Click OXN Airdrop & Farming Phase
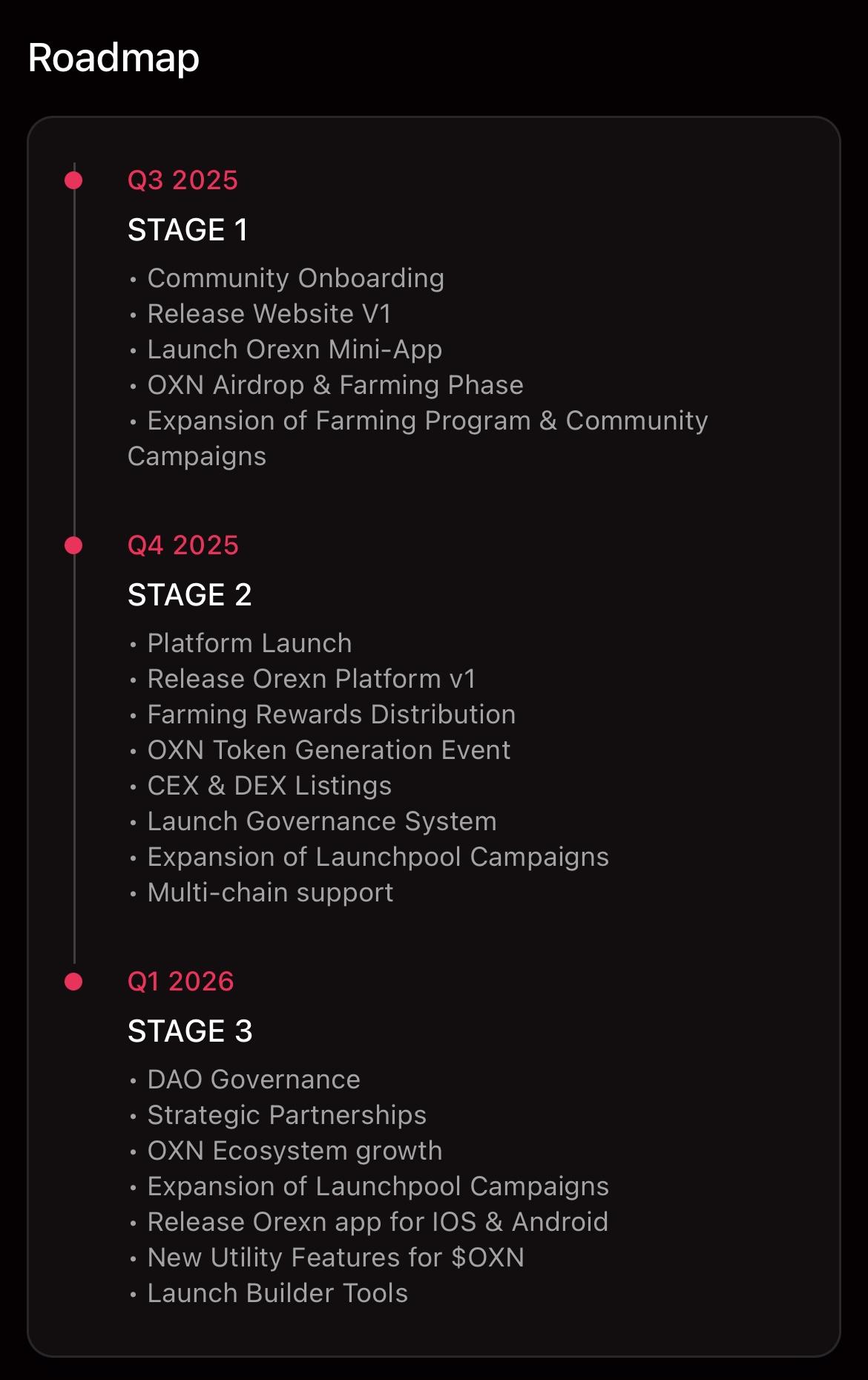Screen dimensions: 868x1380 pos(335,385)
